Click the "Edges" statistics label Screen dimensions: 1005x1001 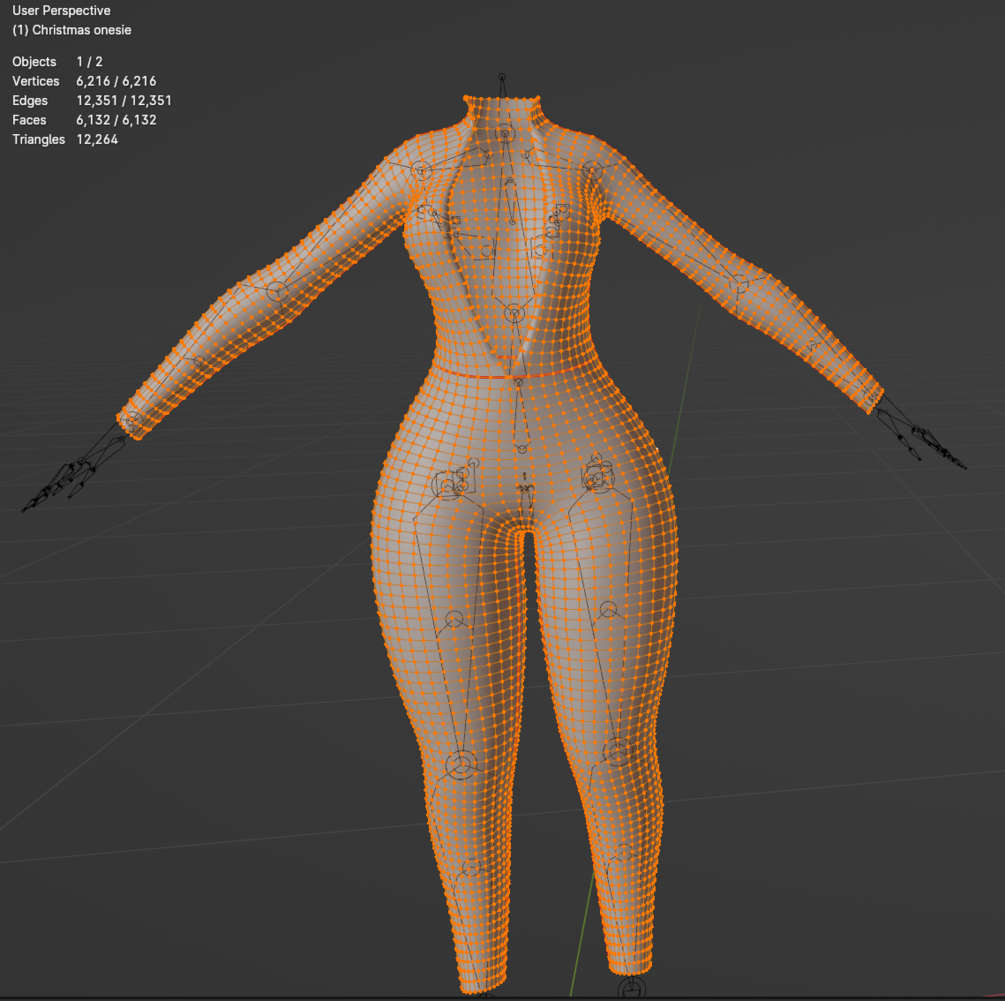(x=29, y=101)
